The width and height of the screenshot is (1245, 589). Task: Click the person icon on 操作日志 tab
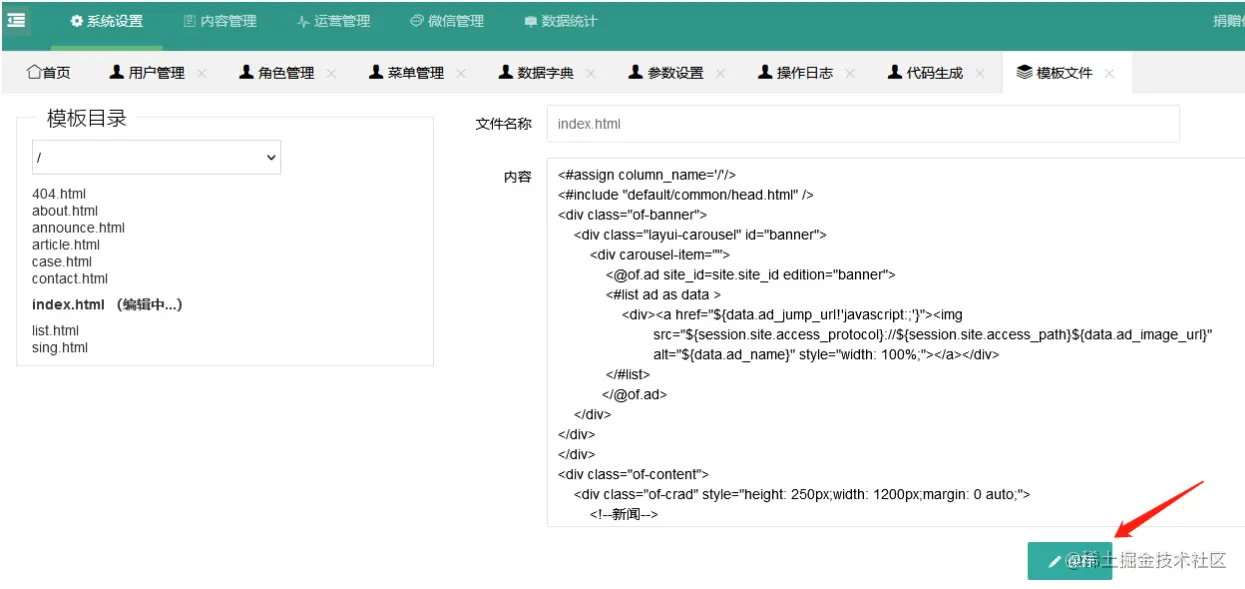765,72
